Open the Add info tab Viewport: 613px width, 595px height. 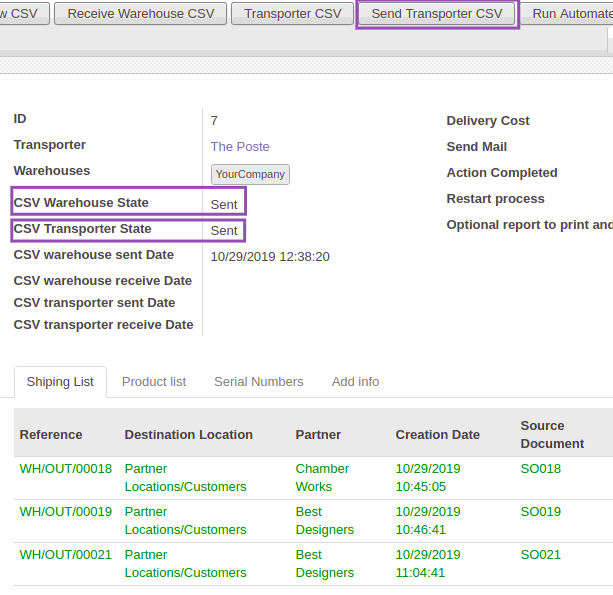(355, 382)
